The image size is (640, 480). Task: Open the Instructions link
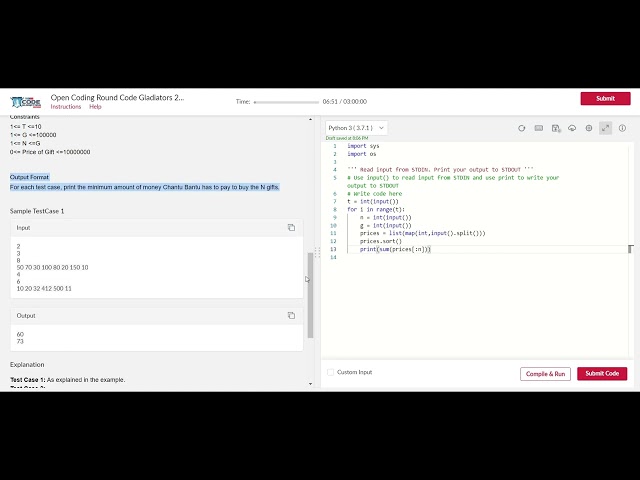[x=66, y=107]
